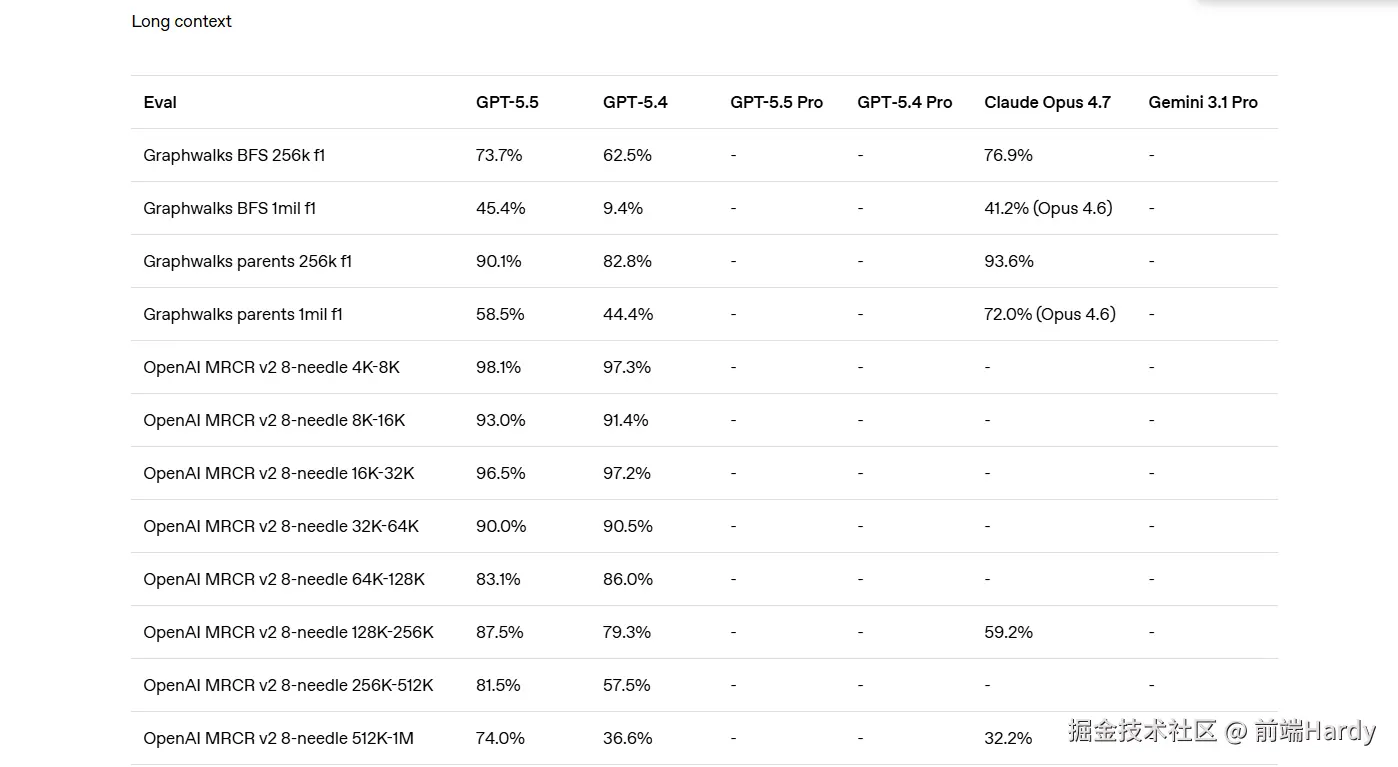Click the Eval column header
Image resolution: width=1398 pixels, height=767 pixels.
point(160,102)
